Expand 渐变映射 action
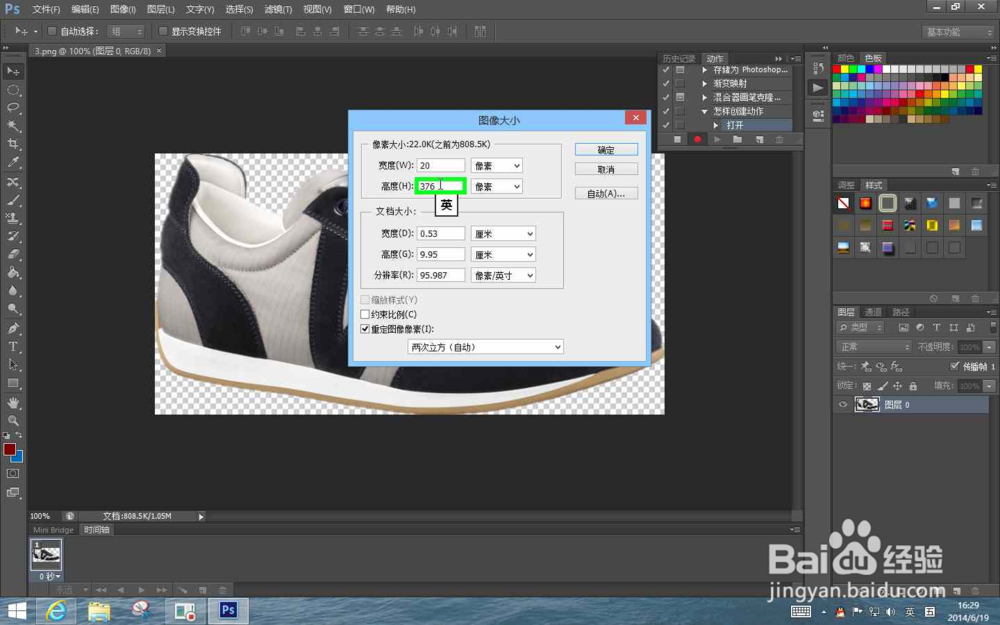Image resolution: width=1000 pixels, height=625 pixels. 705,84
